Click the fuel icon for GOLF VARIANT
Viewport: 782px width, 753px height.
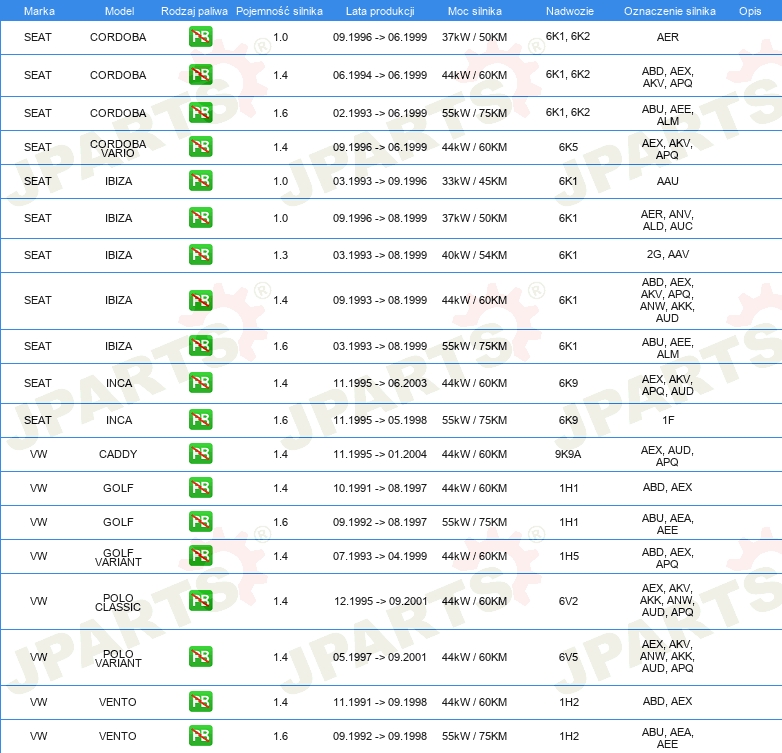pyautogui.click(x=200, y=556)
